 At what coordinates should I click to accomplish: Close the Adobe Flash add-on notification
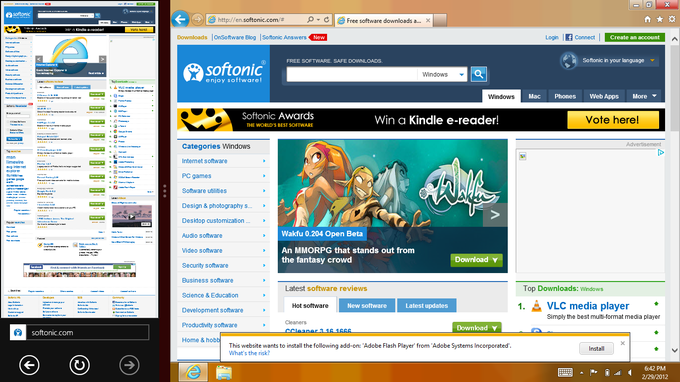click(x=623, y=343)
